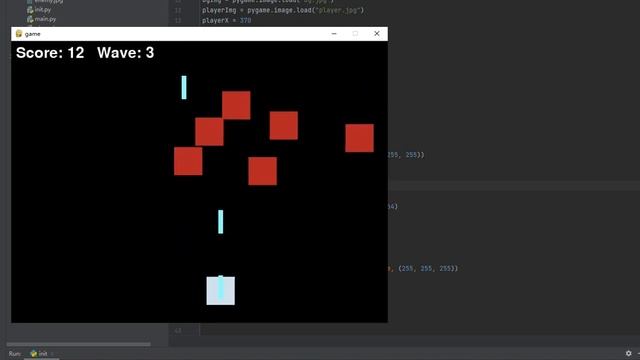Click the white player ship square
This screenshot has height=360, width=640.
coord(221,291)
